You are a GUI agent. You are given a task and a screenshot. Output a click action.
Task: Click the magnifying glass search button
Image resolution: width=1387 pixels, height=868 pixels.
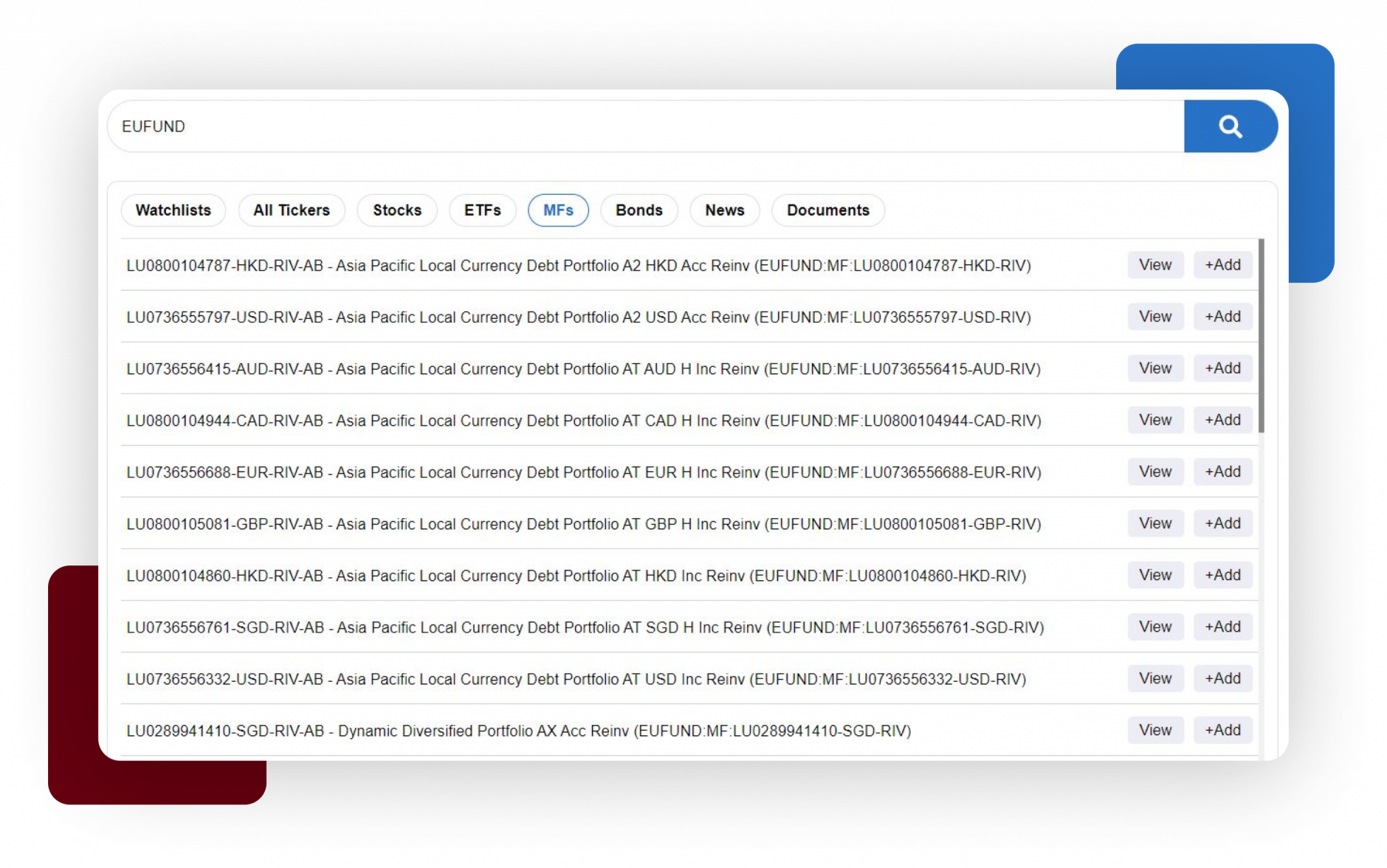coord(1230,127)
